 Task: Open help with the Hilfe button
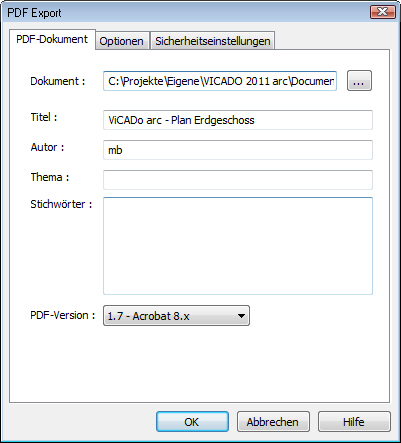354,422
